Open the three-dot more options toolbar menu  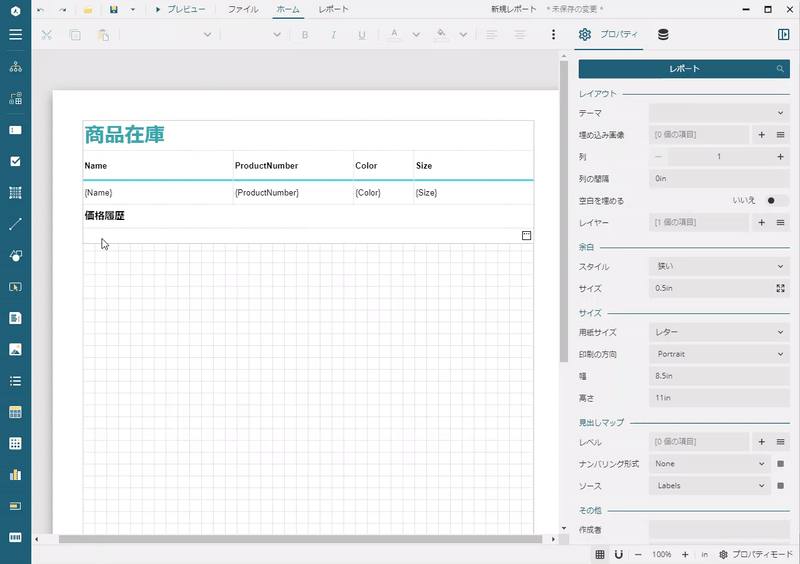coord(553,34)
